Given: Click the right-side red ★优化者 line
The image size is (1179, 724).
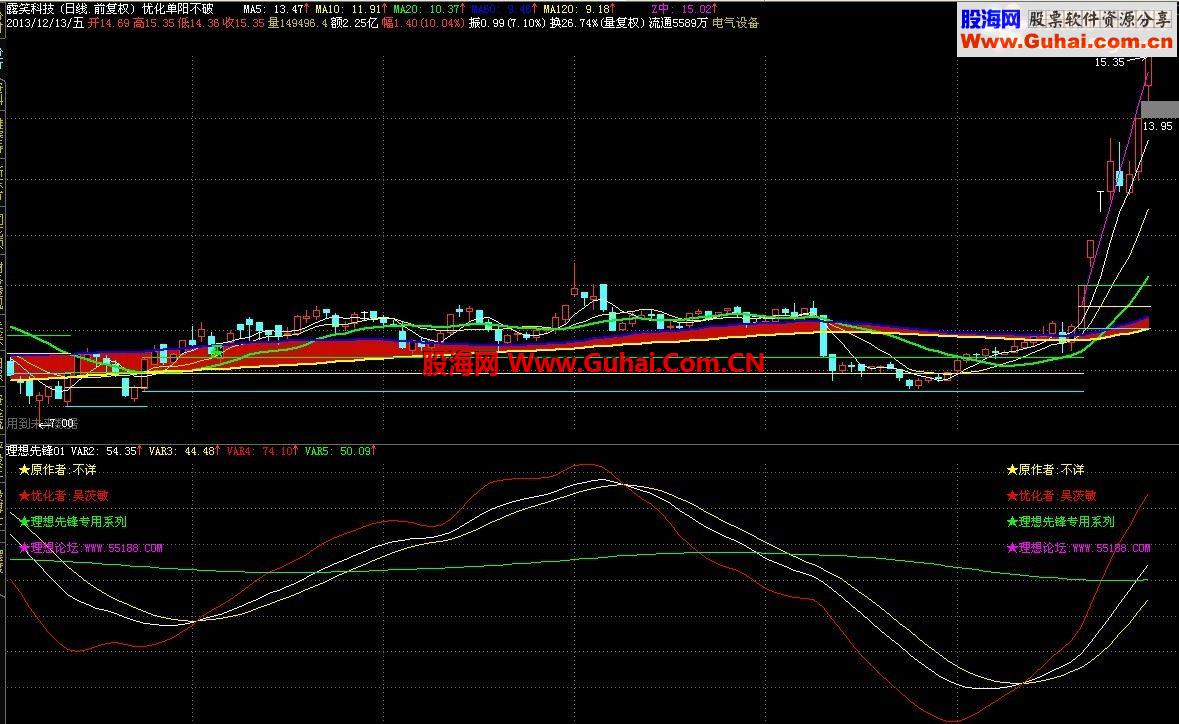Looking at the screenshot, I should pyautogui.click(x=1051, y=496).
